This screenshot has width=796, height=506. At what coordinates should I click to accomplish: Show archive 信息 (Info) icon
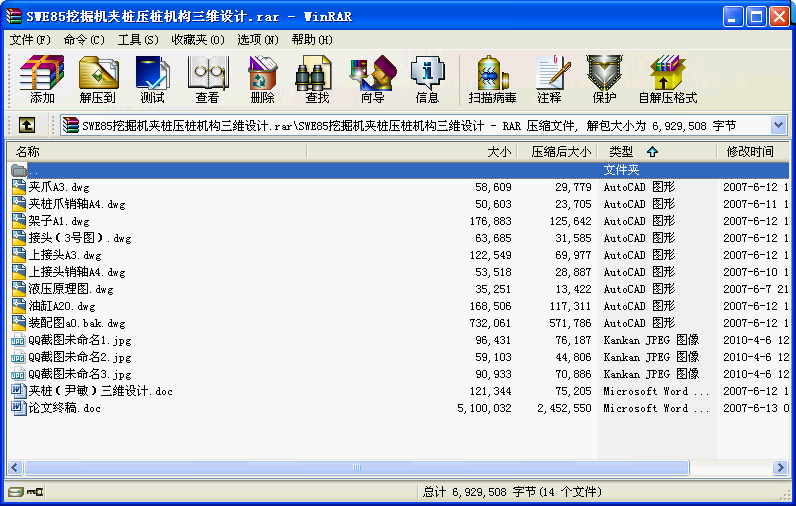[427, 80]
